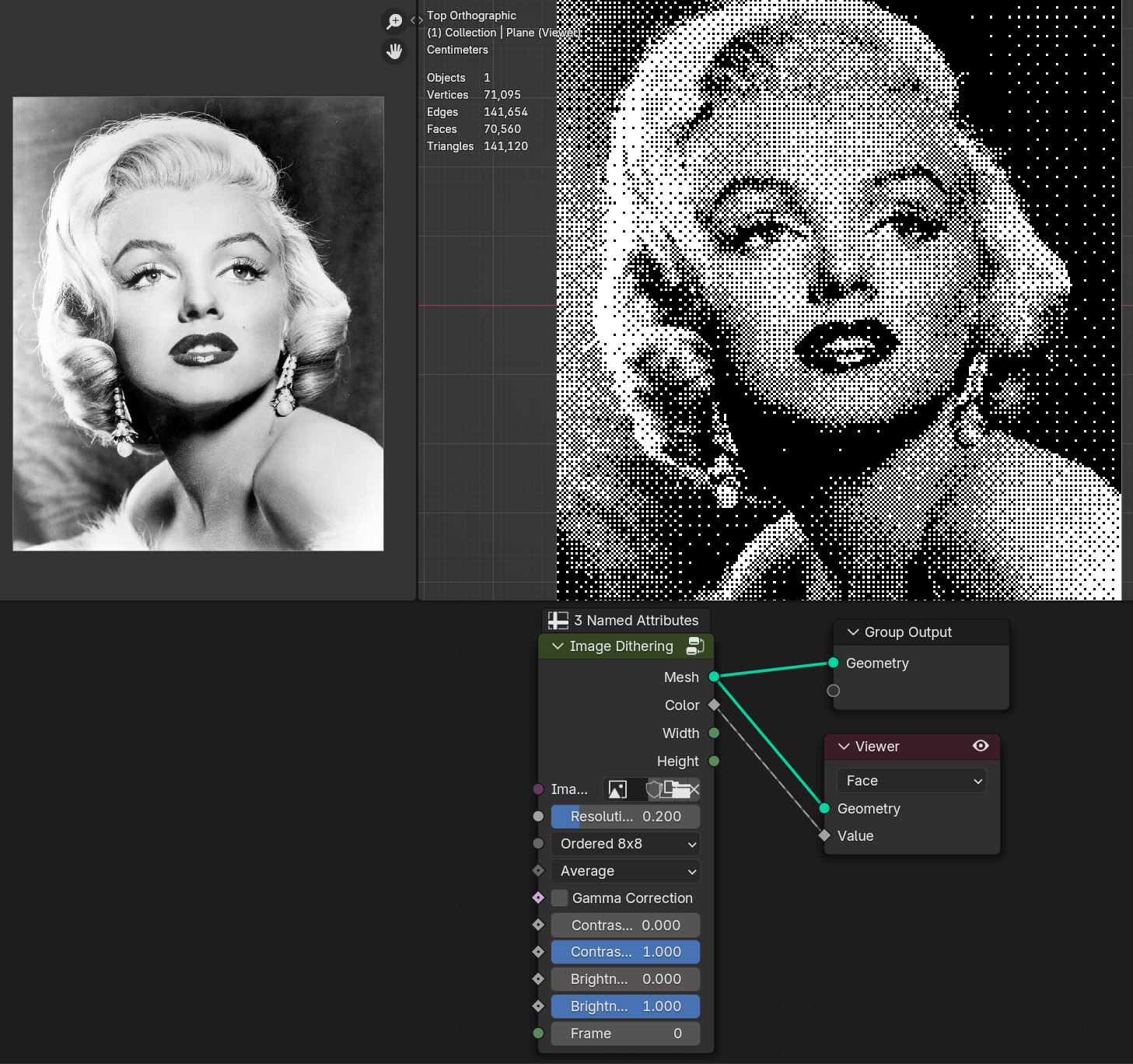The width and height of the screenshot is (1133, 1064).
Task: Click the Color output socket on Image Dithering
Action: click(714, 705)
